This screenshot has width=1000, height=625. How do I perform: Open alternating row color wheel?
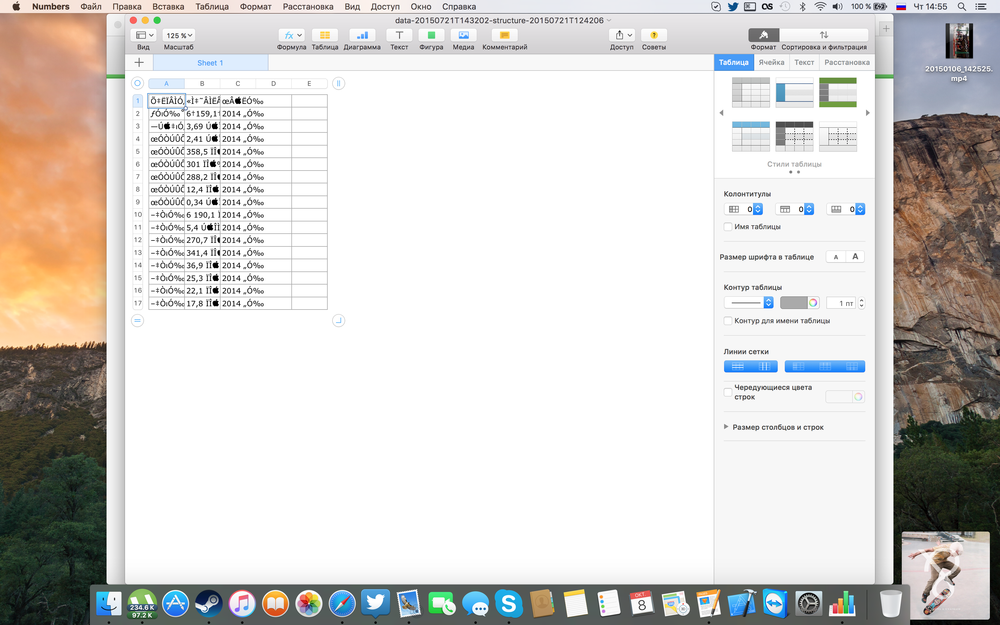click(x=858, y=397)
